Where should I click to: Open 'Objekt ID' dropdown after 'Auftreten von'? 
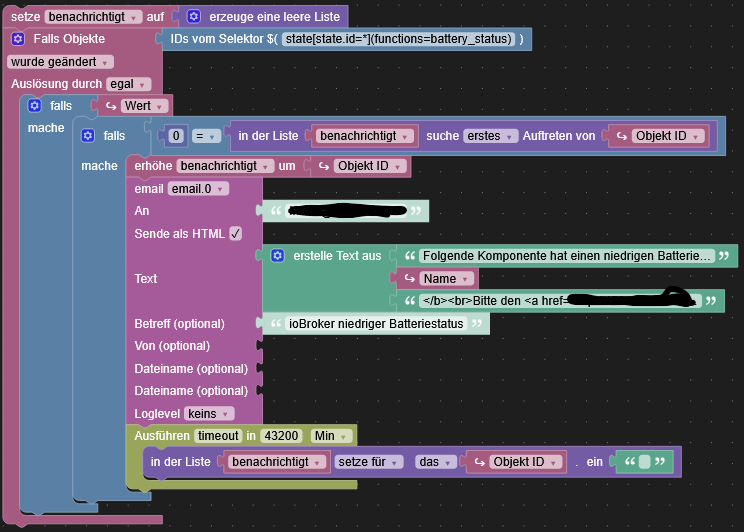[x=668, y=136]
